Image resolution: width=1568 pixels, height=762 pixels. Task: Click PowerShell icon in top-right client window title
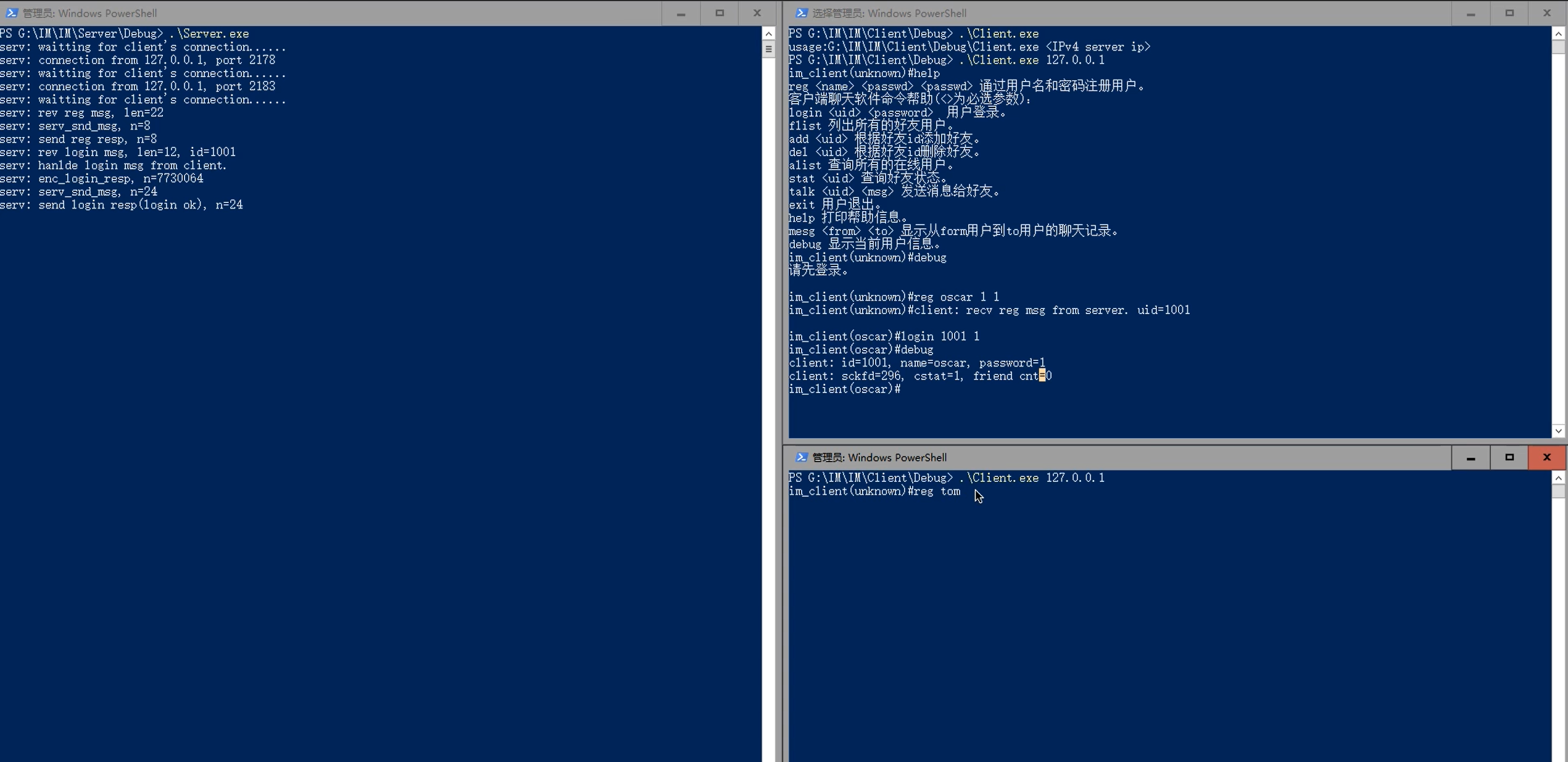(801, 12)
